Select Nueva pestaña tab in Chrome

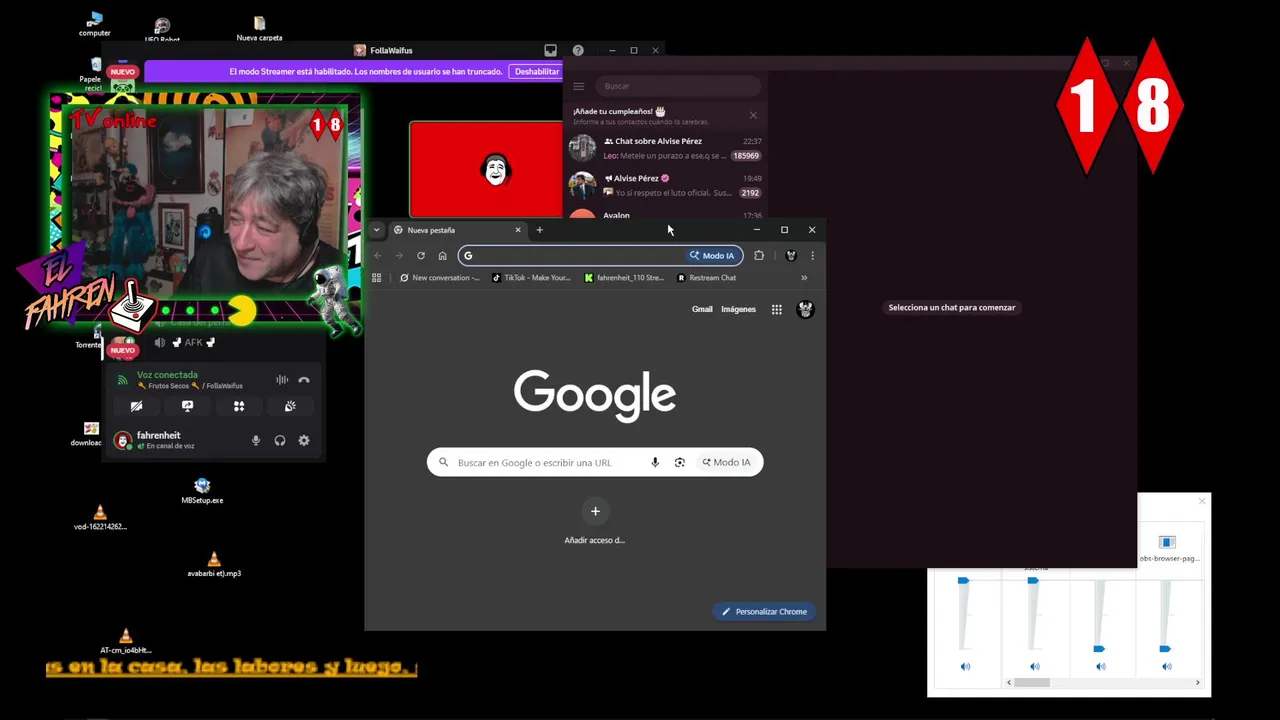click(457, 230)
